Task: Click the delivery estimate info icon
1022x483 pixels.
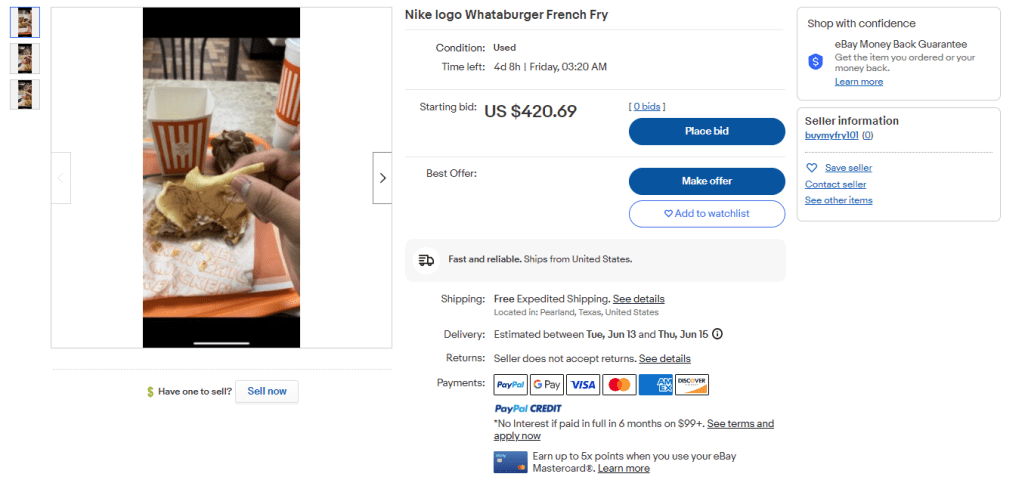Action: pyautogui.click(x=717, y=334)
